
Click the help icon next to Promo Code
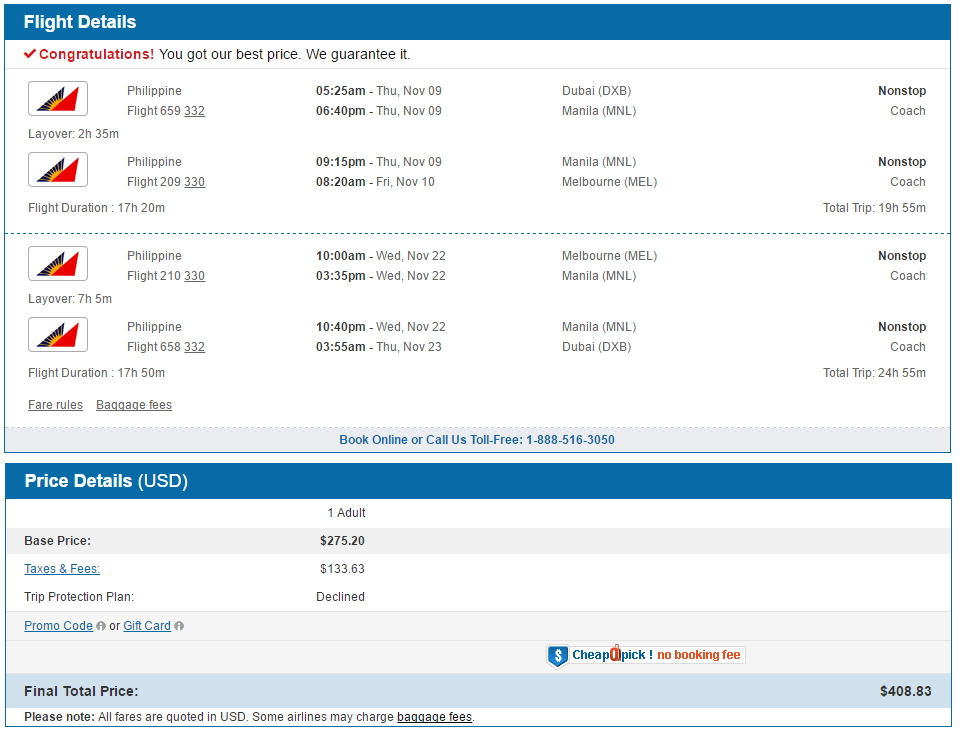tap(101, 626)
